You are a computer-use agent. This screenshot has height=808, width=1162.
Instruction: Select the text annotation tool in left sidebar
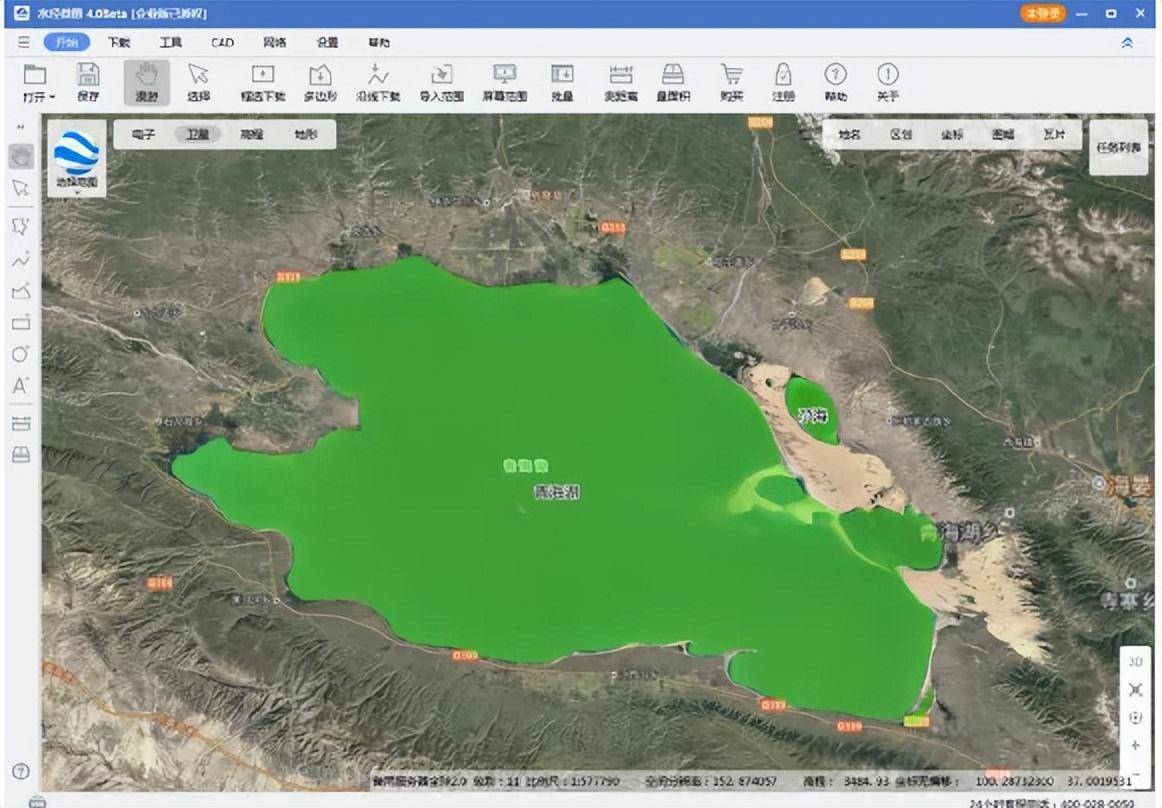coord(20,385)
